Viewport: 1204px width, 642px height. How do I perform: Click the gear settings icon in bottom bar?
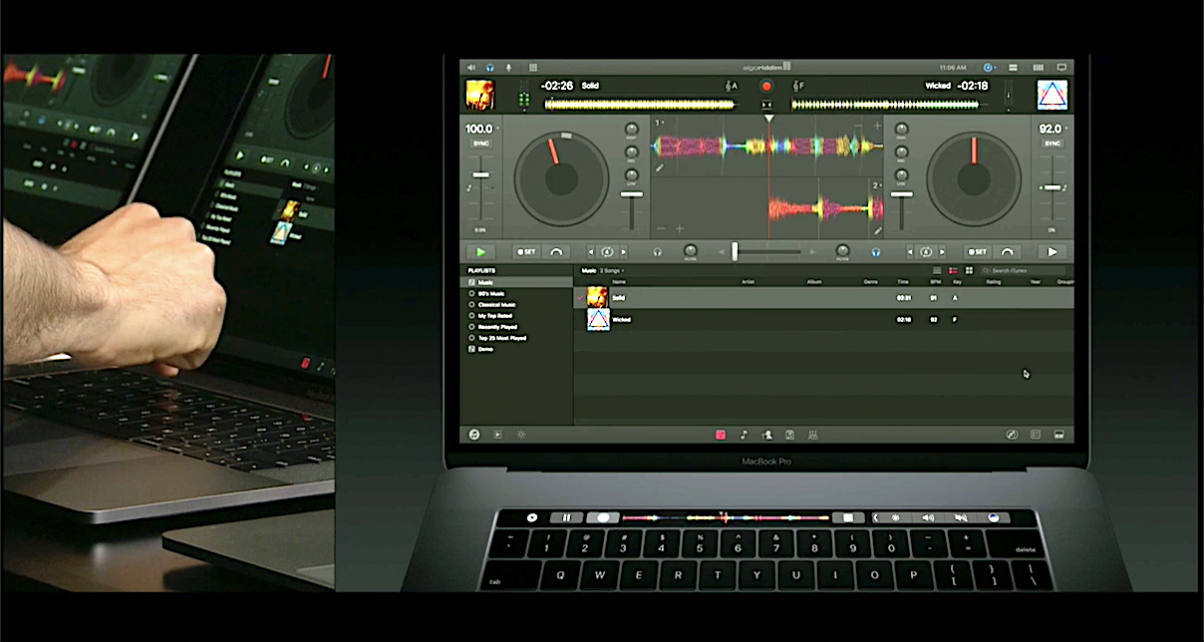coord(521,435)
